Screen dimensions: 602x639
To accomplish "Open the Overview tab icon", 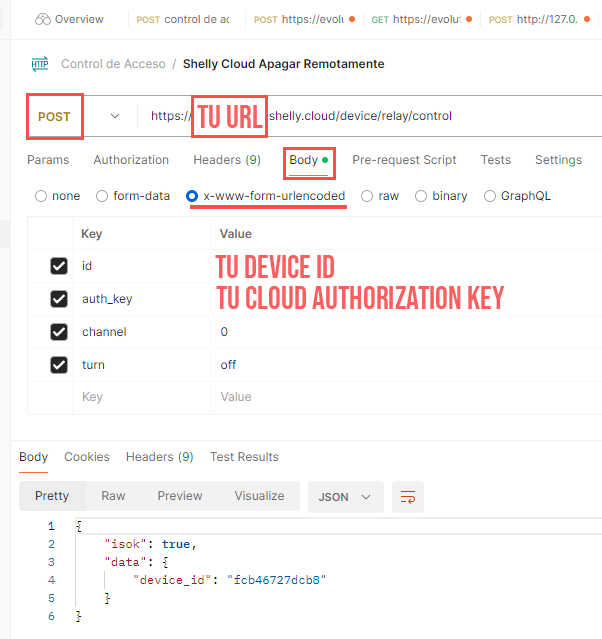I will click(x=42, y=19).
